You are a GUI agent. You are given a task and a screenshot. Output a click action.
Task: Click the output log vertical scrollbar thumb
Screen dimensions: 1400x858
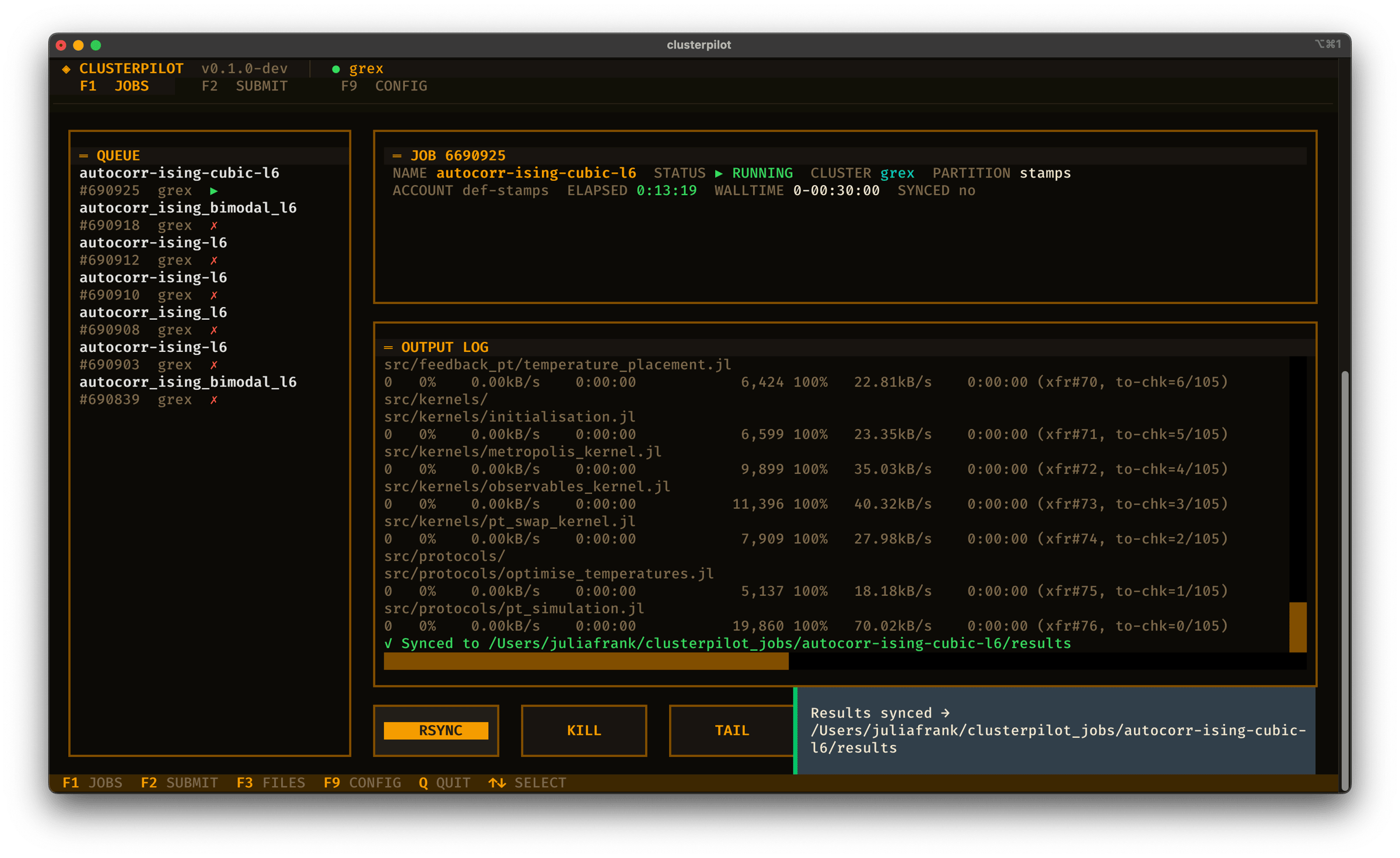click(x=1297, y=627)
